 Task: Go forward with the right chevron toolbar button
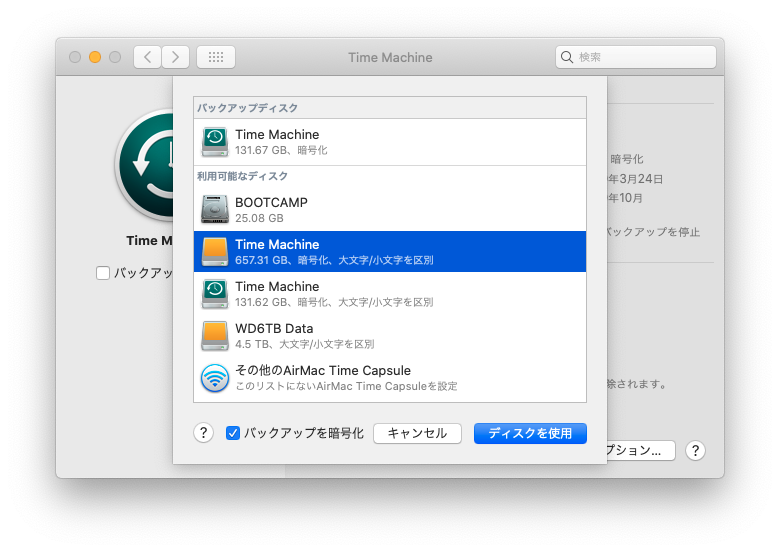click(x=175, y=57)
